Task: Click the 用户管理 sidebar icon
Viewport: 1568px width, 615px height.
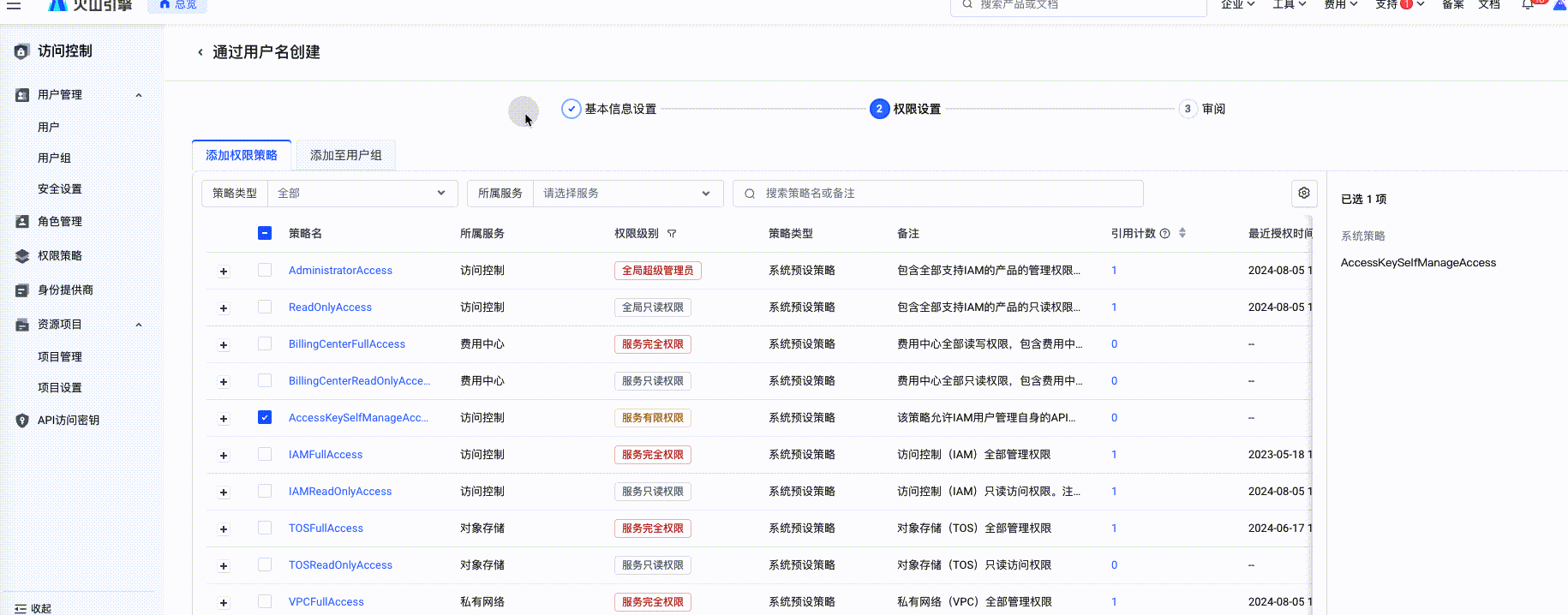Action: tap(22, 95)
